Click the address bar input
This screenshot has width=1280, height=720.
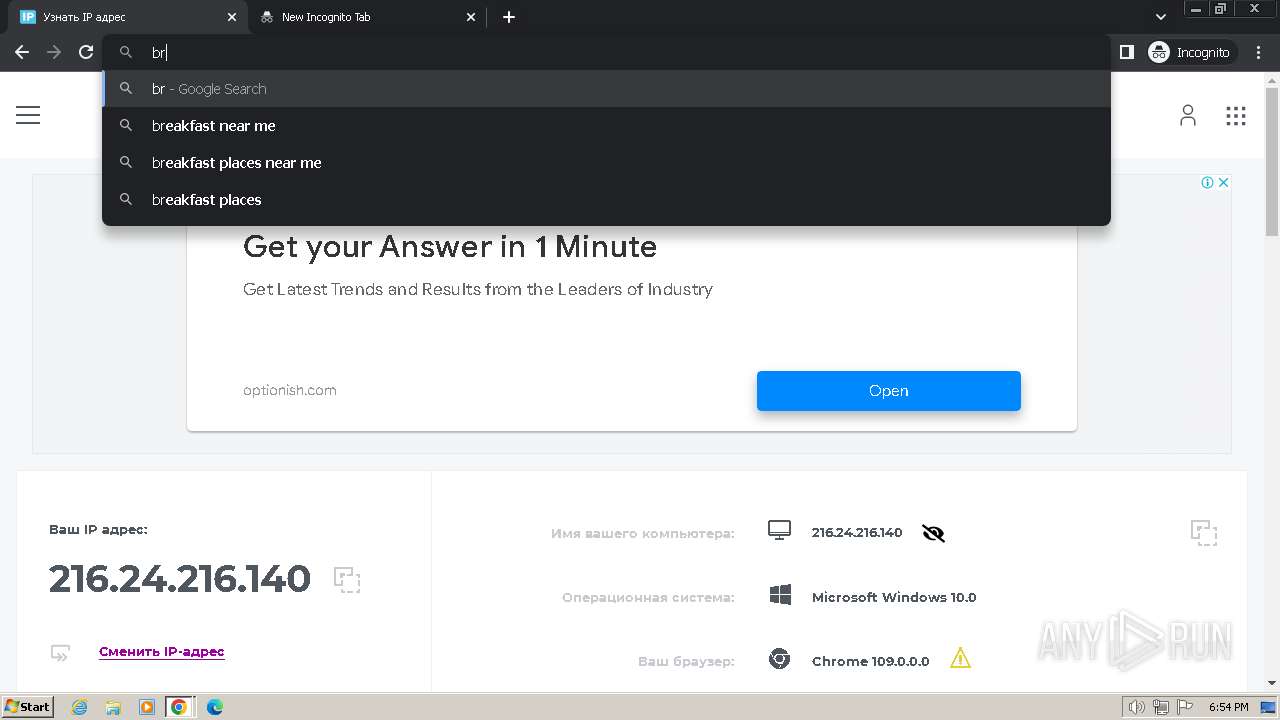coord(606,52)
